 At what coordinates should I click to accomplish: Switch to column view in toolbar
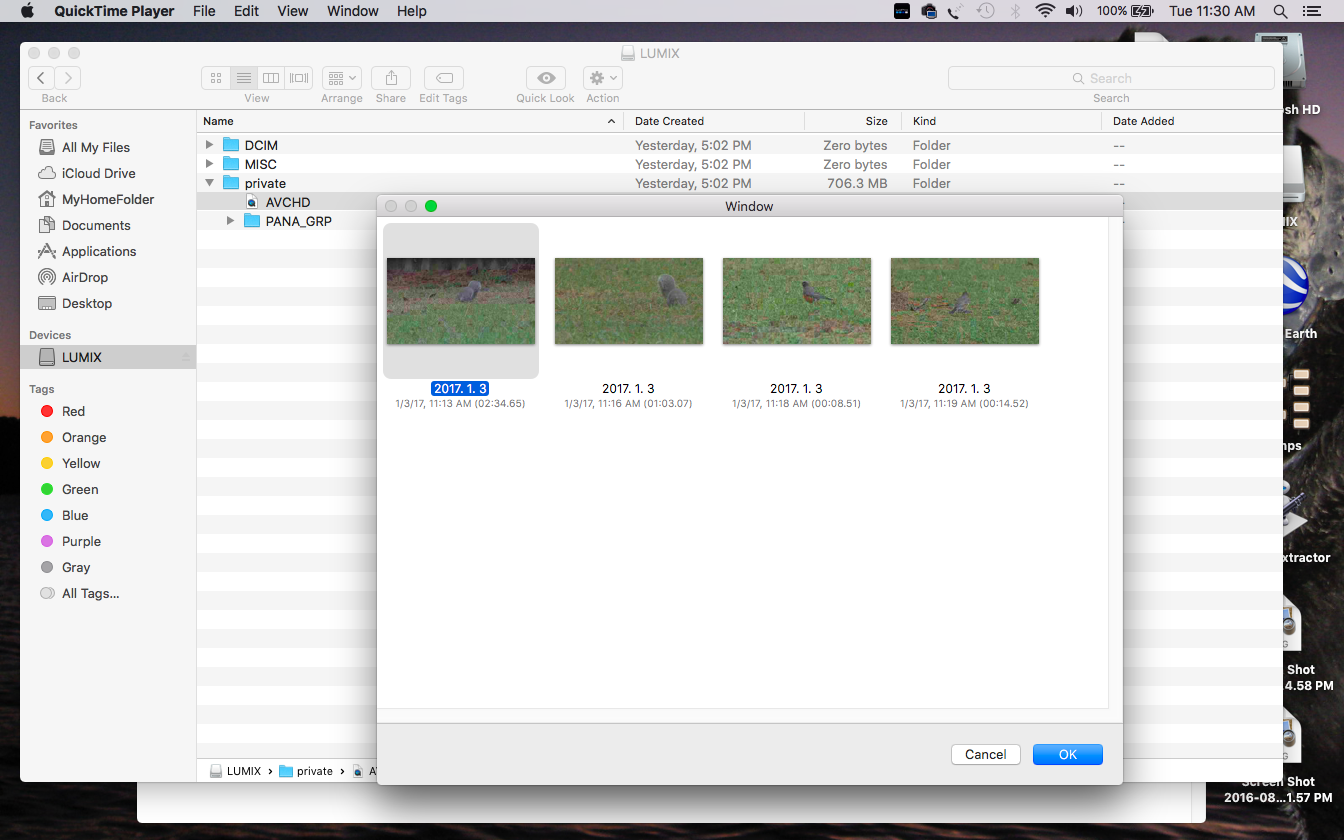[271, 78]
